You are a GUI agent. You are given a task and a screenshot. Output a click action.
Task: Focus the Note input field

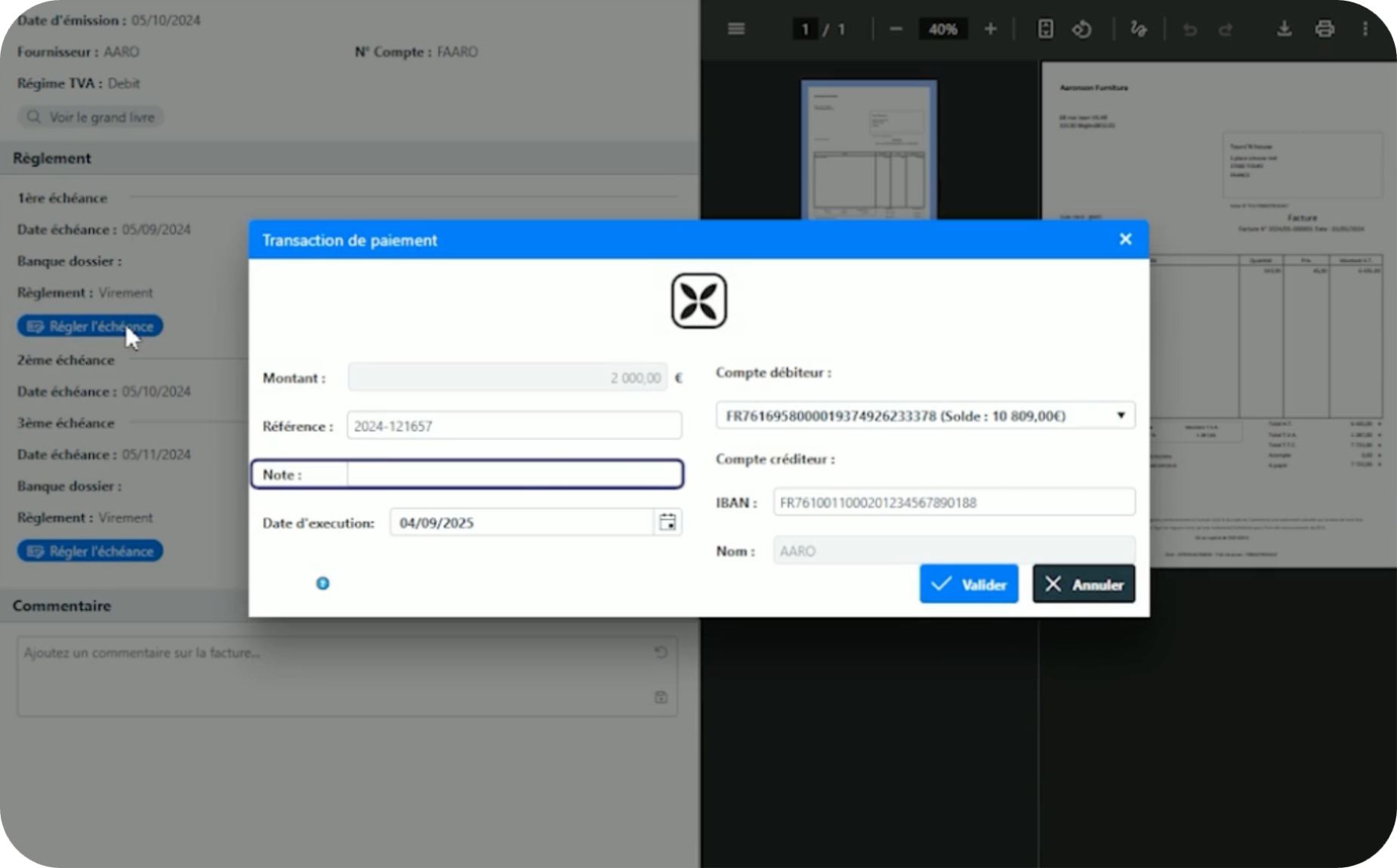pos(515,475)
